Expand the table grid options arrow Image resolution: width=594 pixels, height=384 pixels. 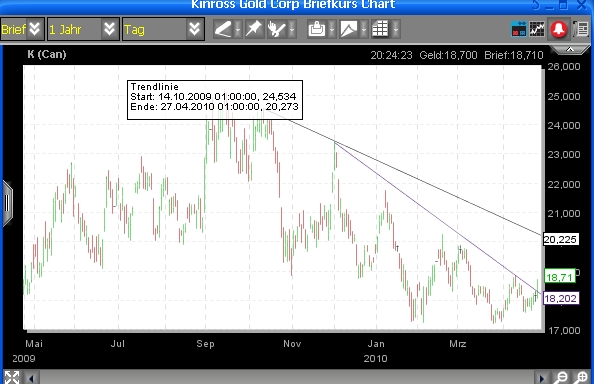[396, 29]
